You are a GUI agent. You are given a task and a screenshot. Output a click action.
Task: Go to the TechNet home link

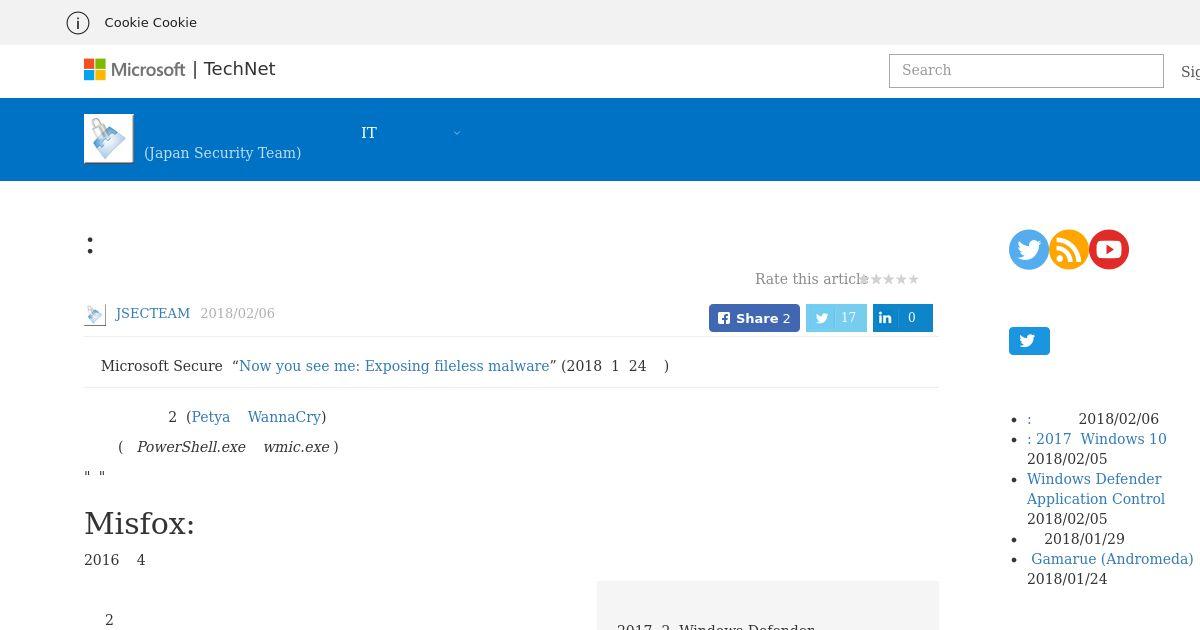239,69
